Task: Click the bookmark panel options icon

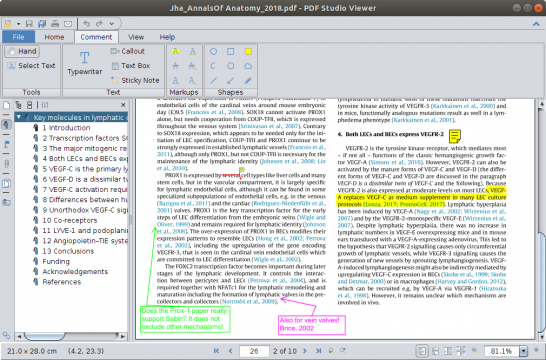Action: click(x=45, y=105)
